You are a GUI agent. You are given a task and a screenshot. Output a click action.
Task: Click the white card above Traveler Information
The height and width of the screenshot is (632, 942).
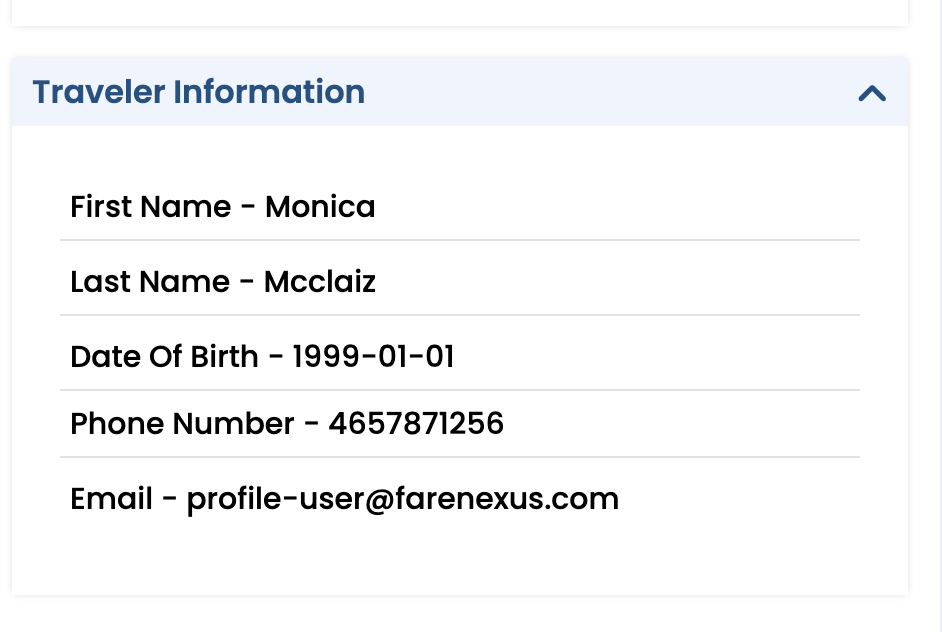(x=460, y=12)
